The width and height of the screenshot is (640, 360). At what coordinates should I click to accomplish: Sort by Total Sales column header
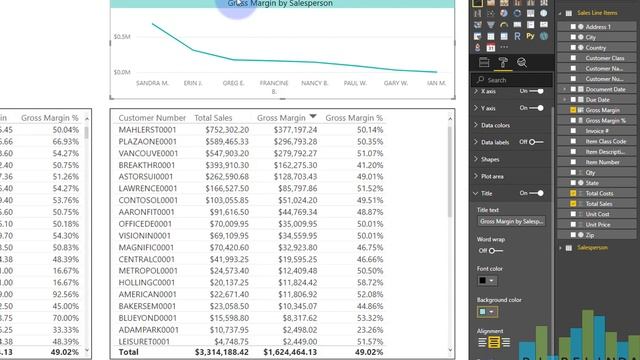(x=213, y=118)
